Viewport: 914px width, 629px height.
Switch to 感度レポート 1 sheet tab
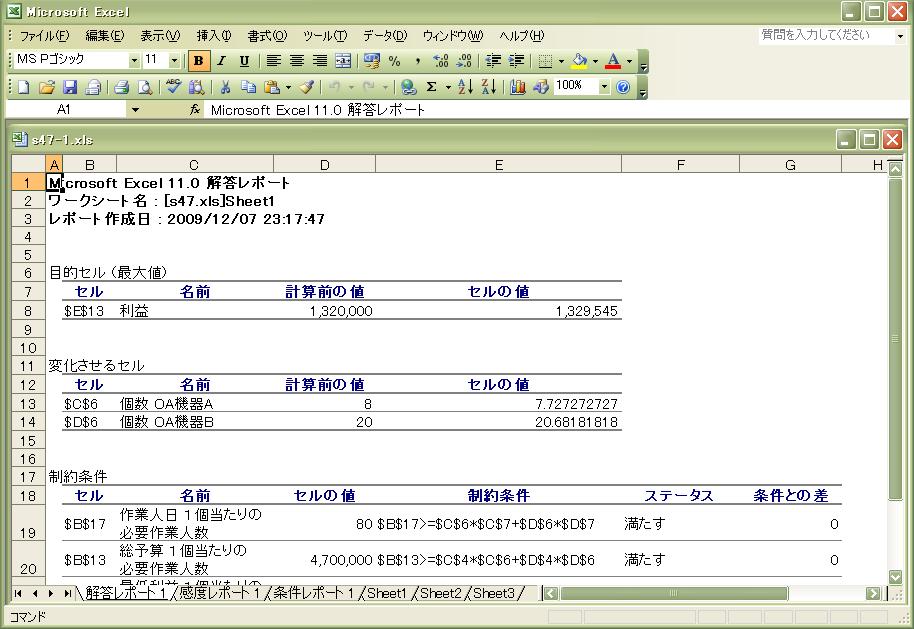click(x=219, y=593)
